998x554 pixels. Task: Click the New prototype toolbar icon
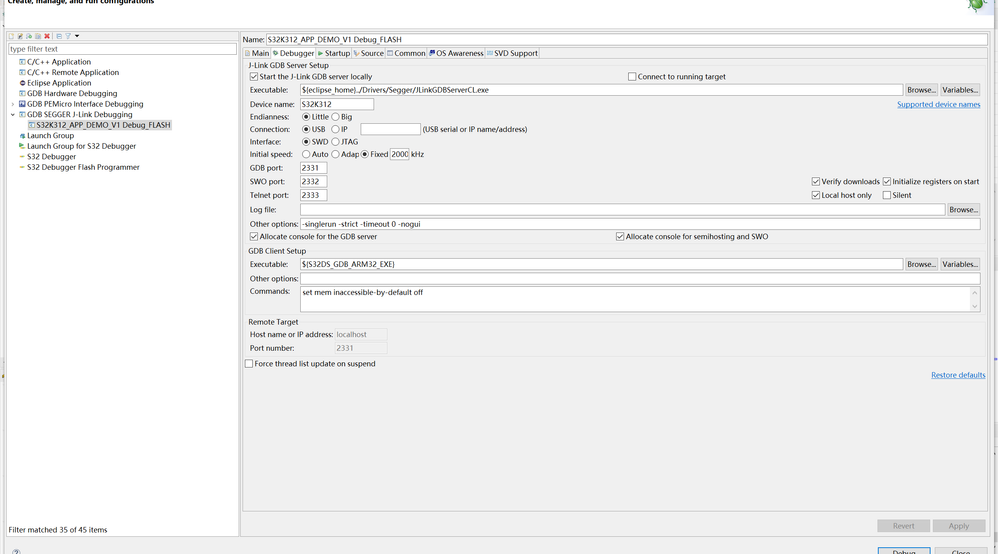tap(20, 36)
